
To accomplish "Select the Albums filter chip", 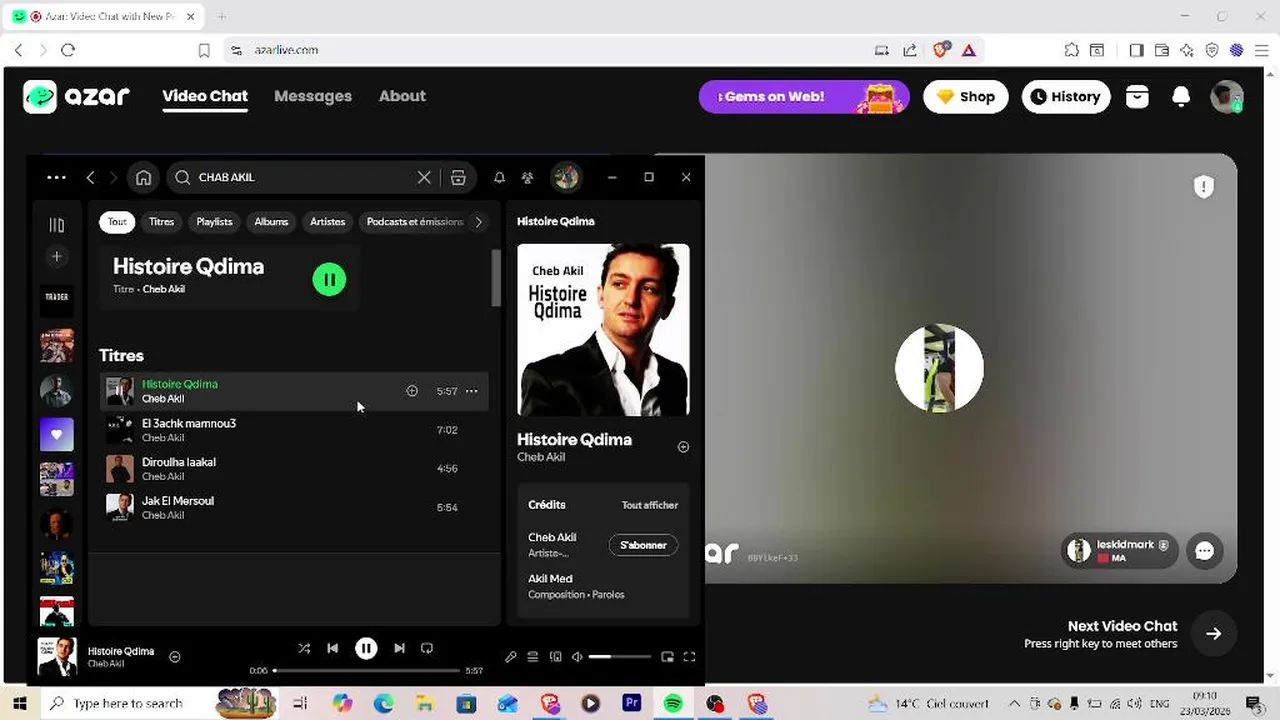I will (271, 222).
